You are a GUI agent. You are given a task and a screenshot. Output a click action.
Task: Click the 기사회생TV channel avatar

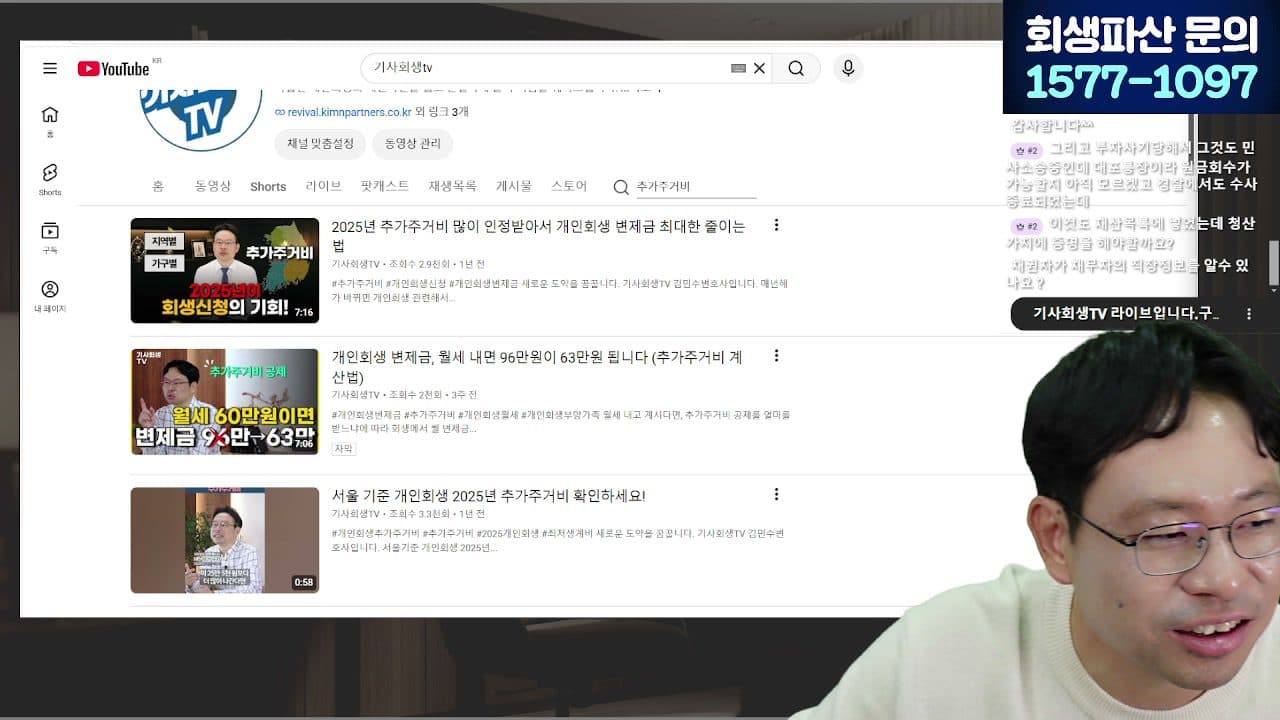coord(201,118)
